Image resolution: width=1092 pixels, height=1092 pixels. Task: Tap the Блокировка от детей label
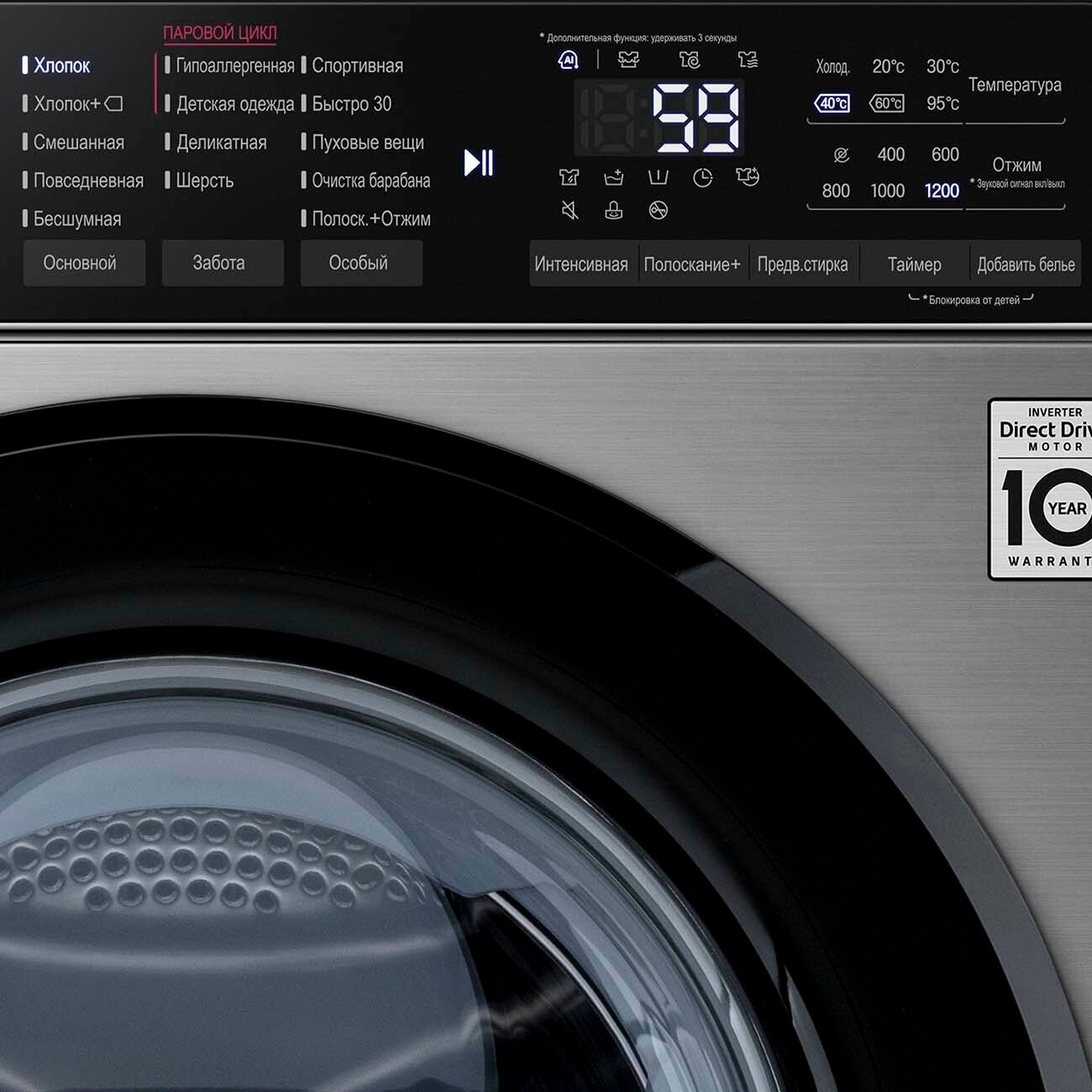click(x=971, y=300)
